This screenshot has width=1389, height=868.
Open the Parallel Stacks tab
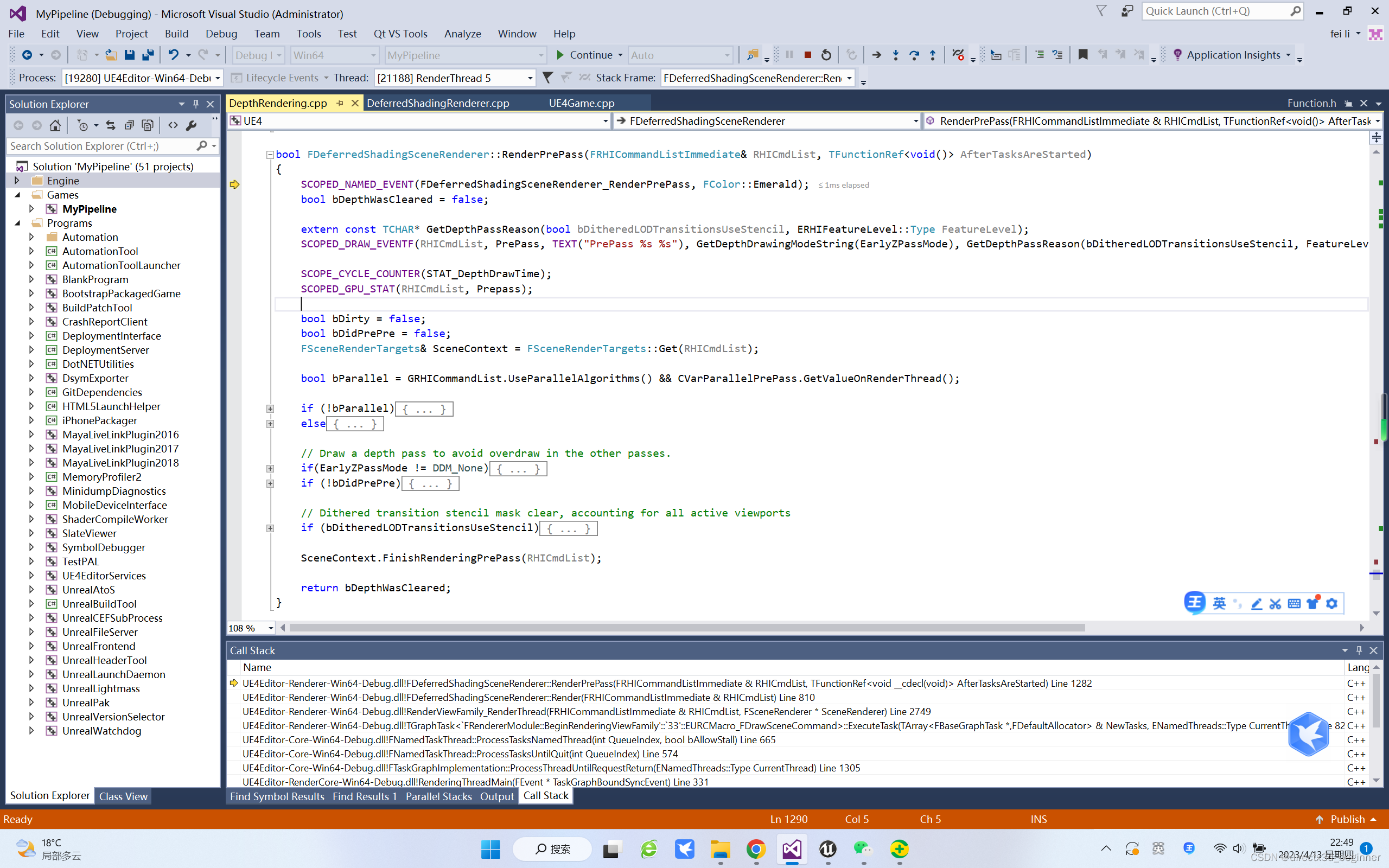click(x=438, y=796)
